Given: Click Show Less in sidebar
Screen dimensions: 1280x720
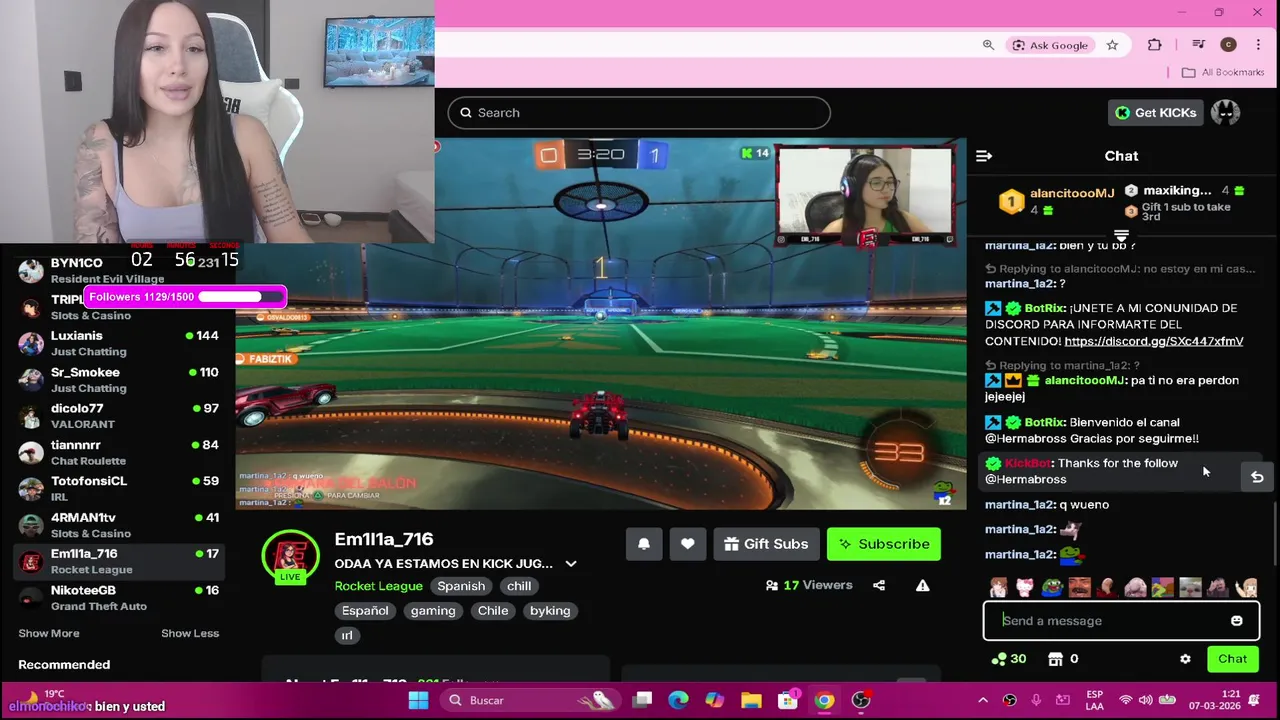Looking at the screenshot, I should pyautogui.click(x=190, y=633).
